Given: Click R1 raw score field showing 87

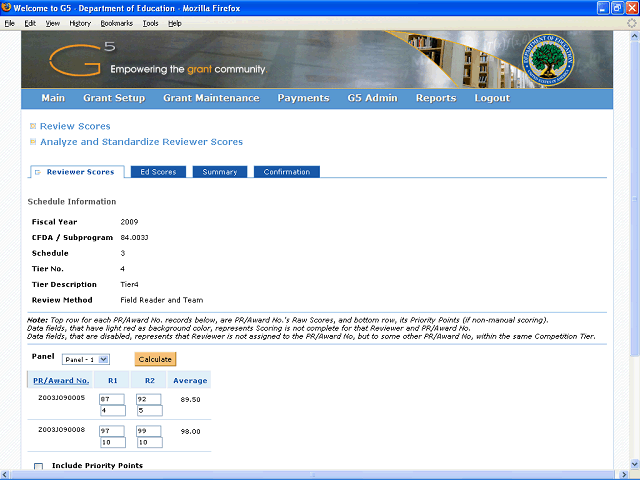Looking at the screenshot, I should click(112, 399).
